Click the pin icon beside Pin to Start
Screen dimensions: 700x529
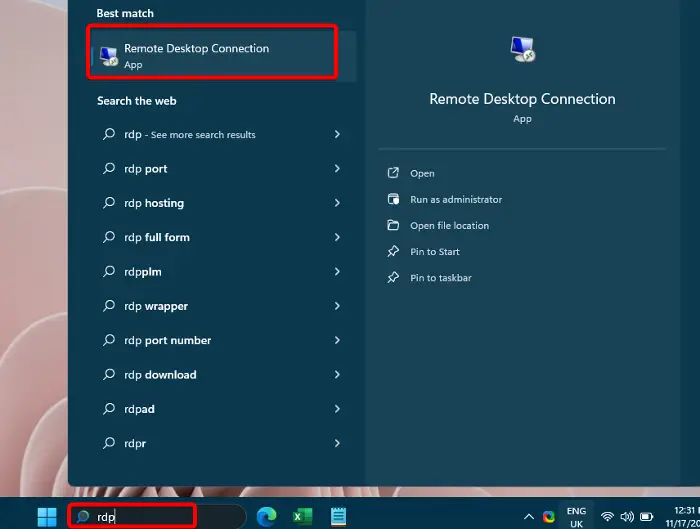[393, 251]
